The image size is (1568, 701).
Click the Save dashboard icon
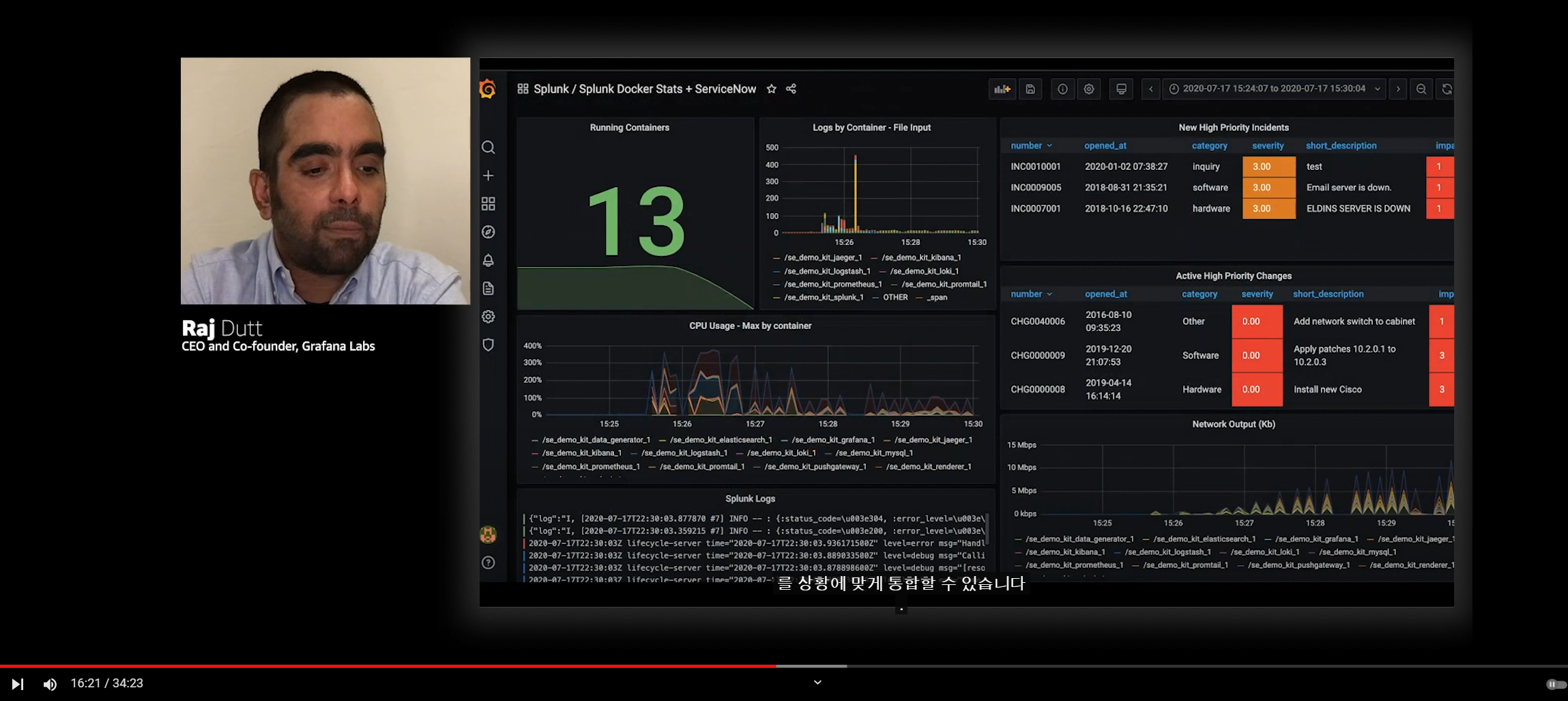point(1030,89)
